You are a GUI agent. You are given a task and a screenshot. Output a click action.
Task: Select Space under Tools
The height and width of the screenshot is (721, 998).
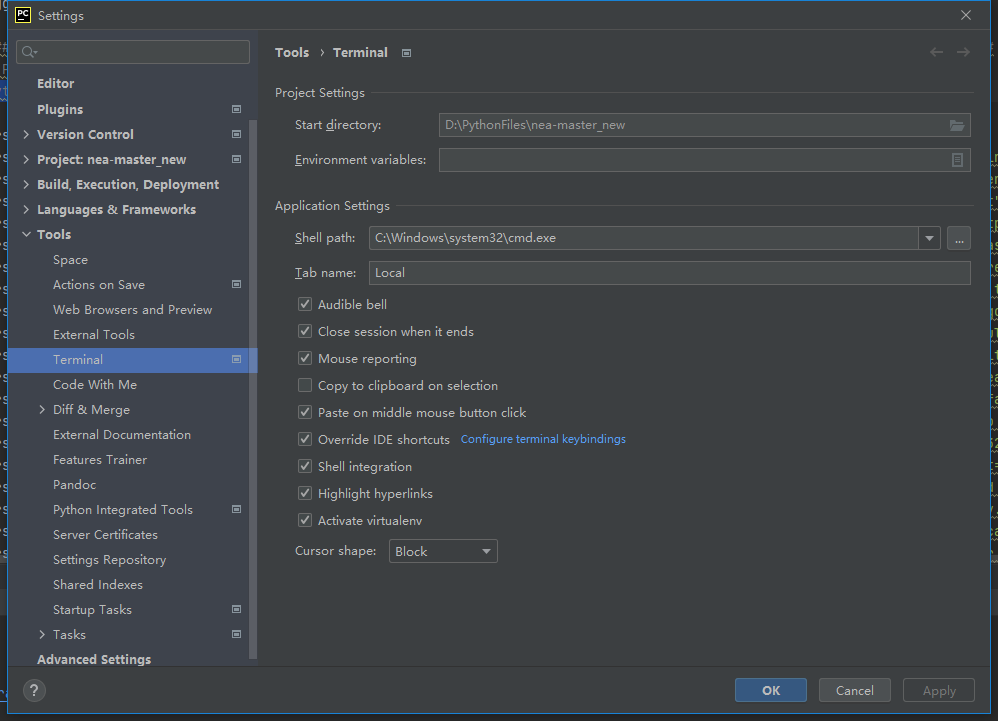click(70, 260)
